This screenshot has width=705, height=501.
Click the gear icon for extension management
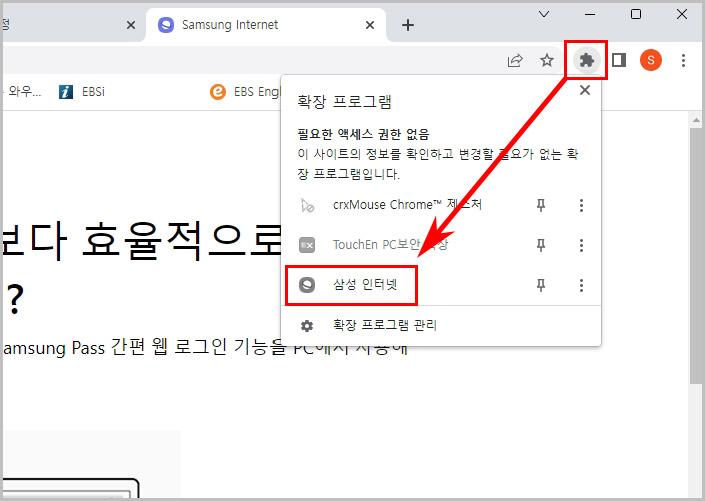point(307,326)
